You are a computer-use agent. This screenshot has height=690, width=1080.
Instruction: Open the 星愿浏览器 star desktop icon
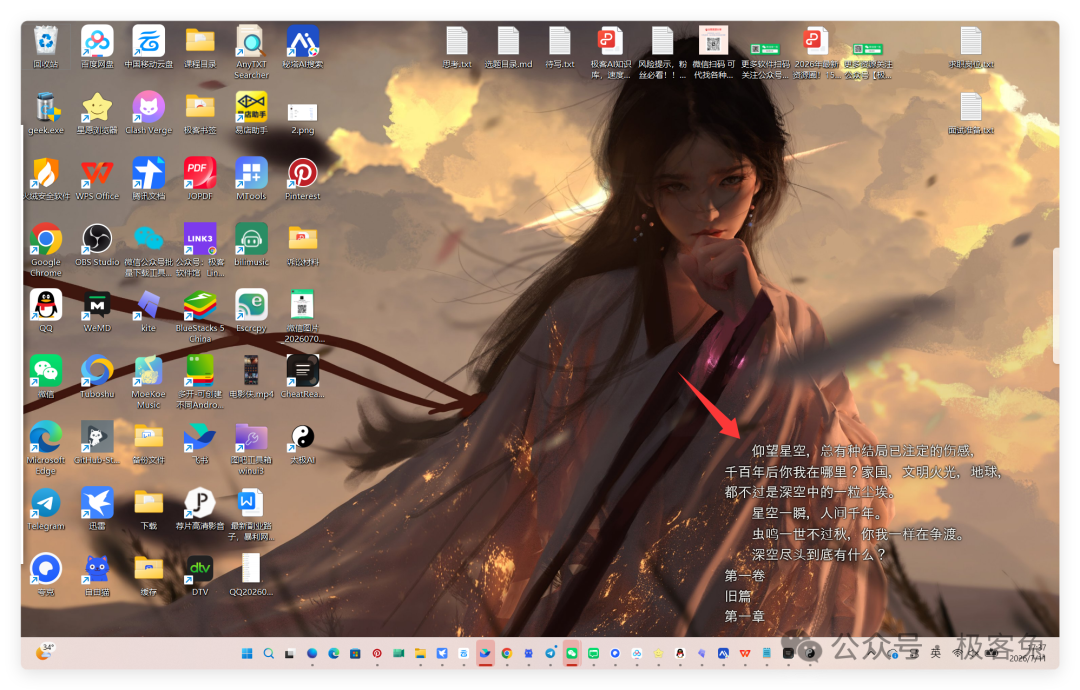[x=97, y=113]
